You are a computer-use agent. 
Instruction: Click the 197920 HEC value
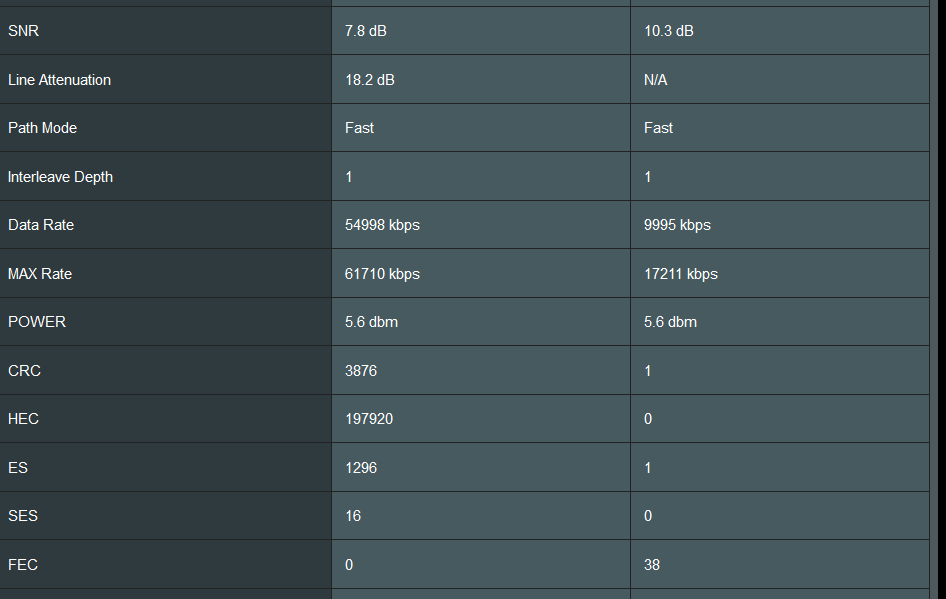tap(369, 419)
